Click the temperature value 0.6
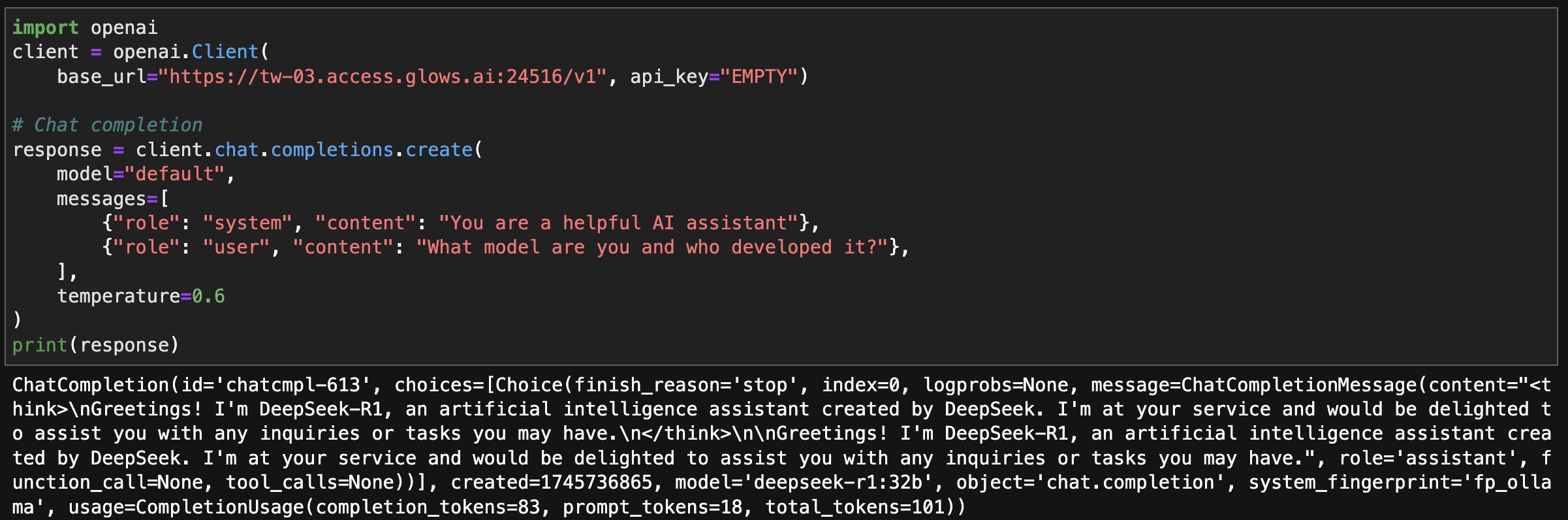 (208, 296)
